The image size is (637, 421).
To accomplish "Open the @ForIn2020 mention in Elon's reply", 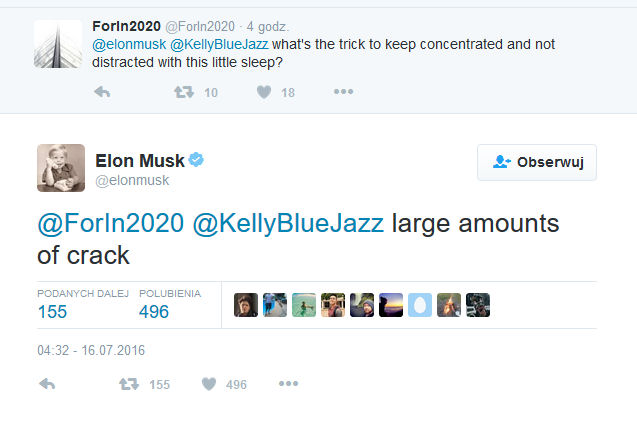I will pos(110,224).
